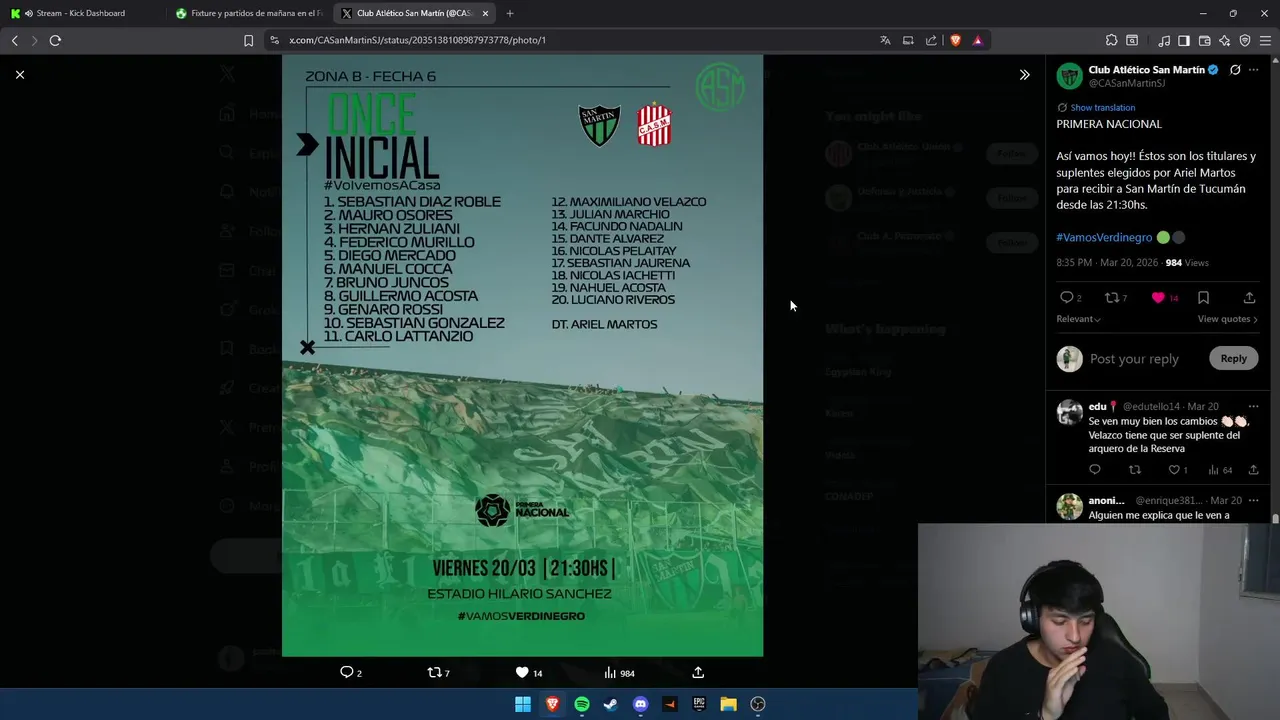Click the share icon in the sidebar post
The width and height of the screenshot is (1280, 720).
coord(1249,297)
